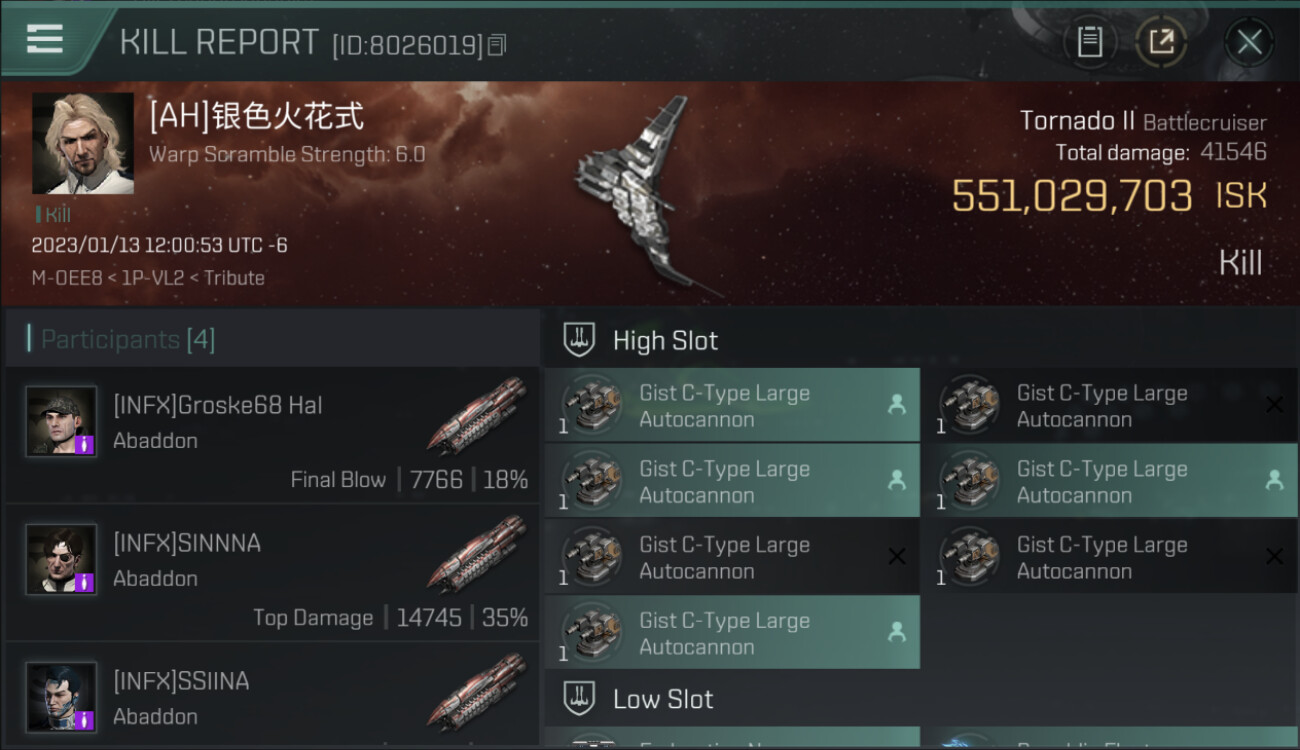Select the first highlighted Gist C-Type Large Autocannon
The height and width of the screenshot is (750, 1300).
732,405
